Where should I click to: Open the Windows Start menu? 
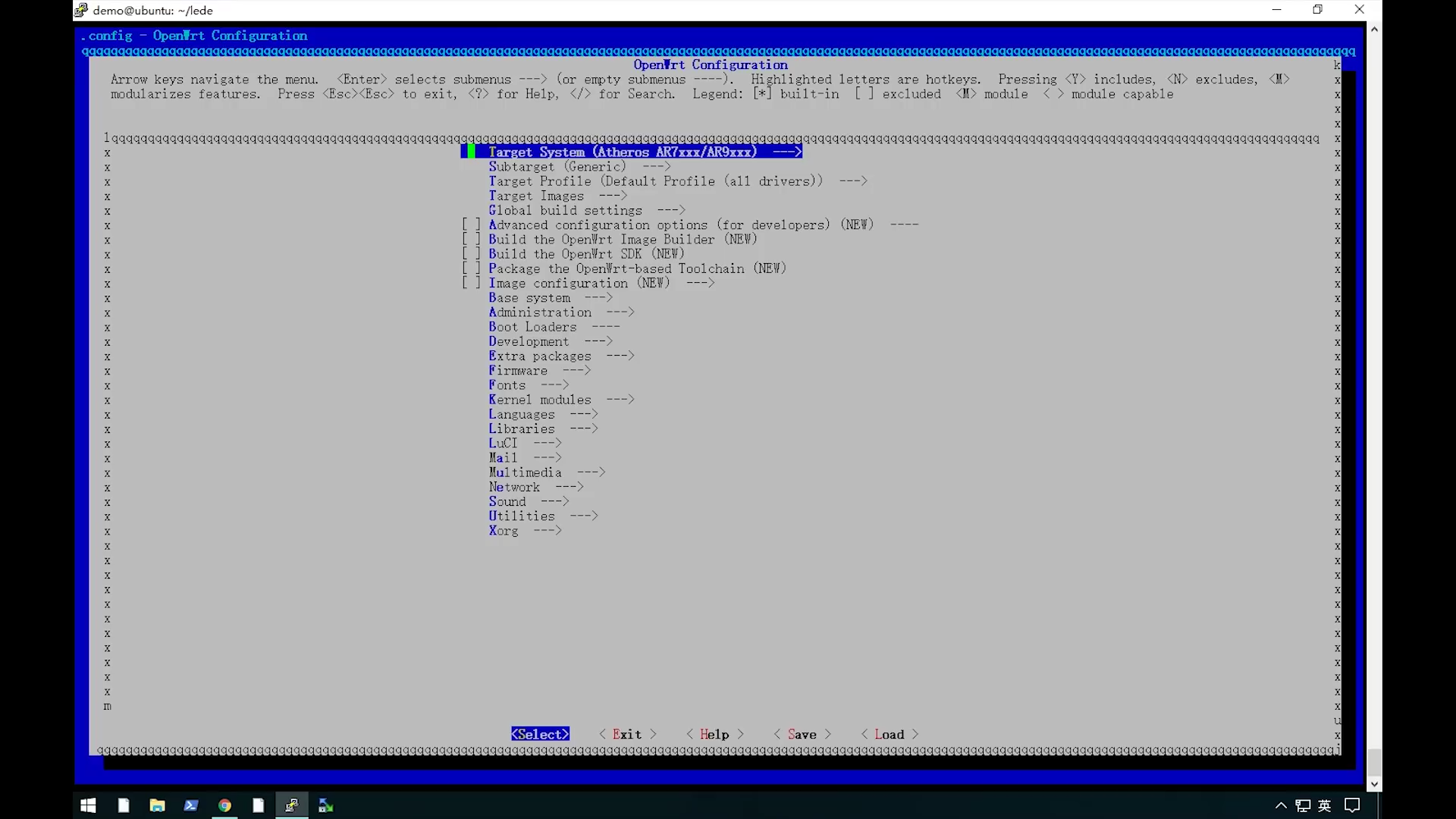(x=88, y=805)
